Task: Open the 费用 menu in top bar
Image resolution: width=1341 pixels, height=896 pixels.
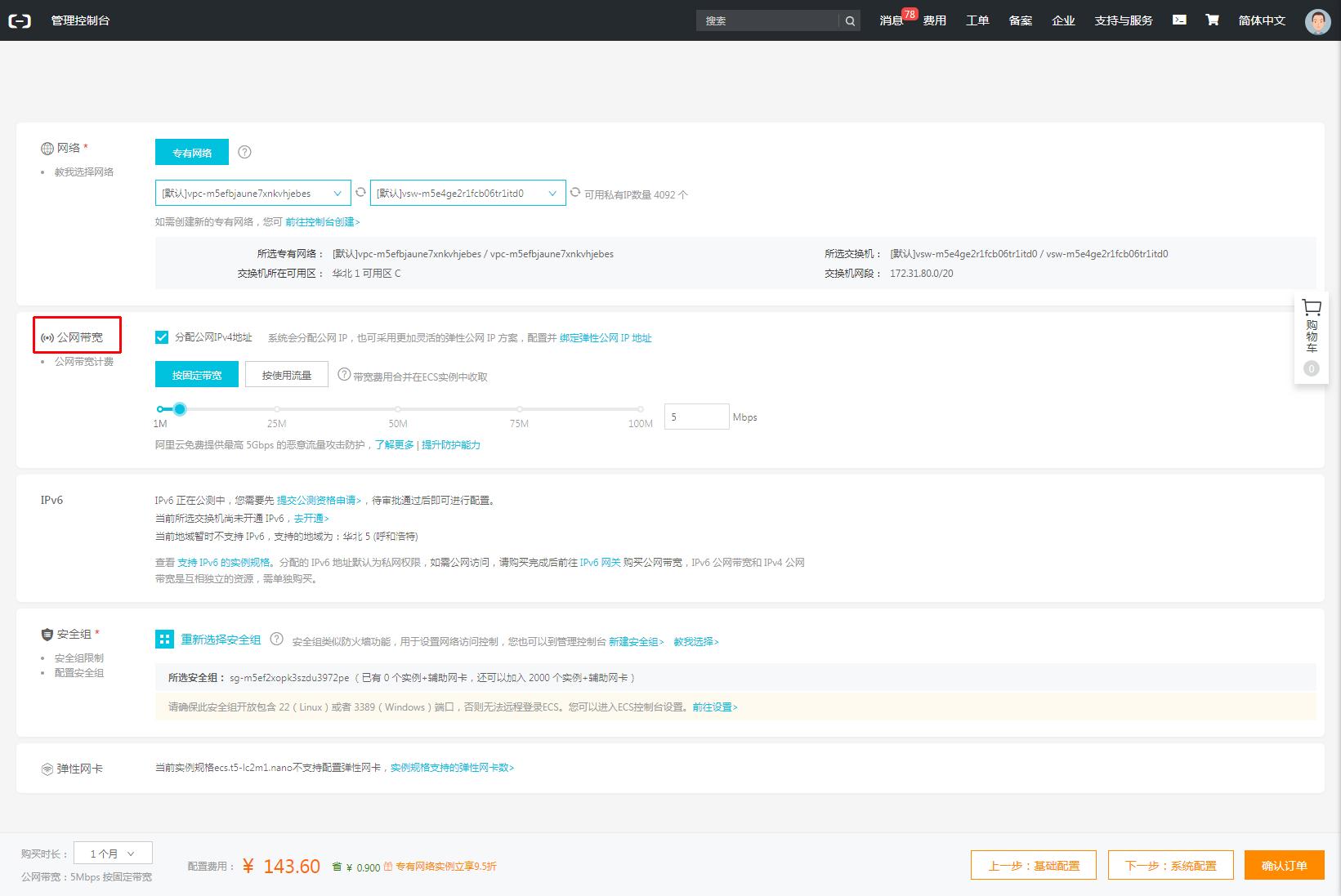Action: [934, 20]
